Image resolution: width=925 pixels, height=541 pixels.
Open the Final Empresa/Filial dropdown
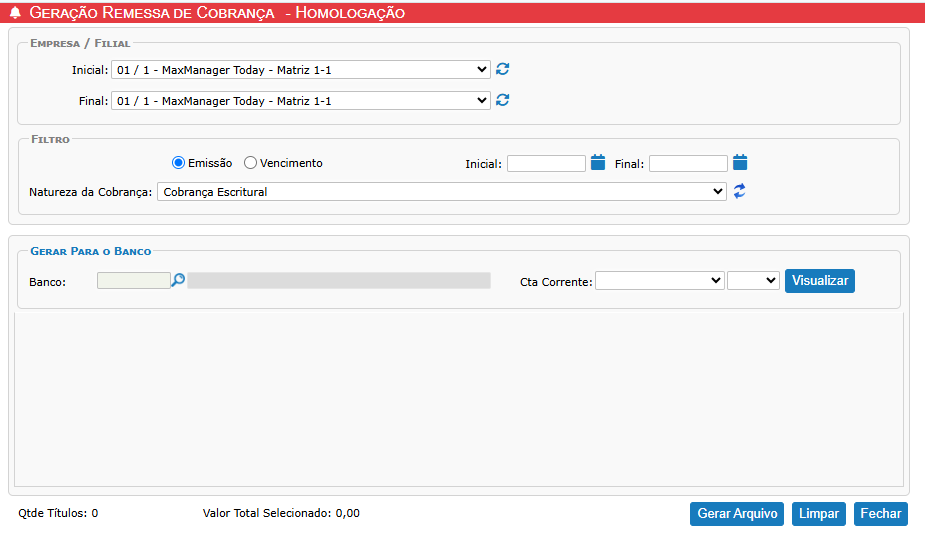tap(300, 101)
